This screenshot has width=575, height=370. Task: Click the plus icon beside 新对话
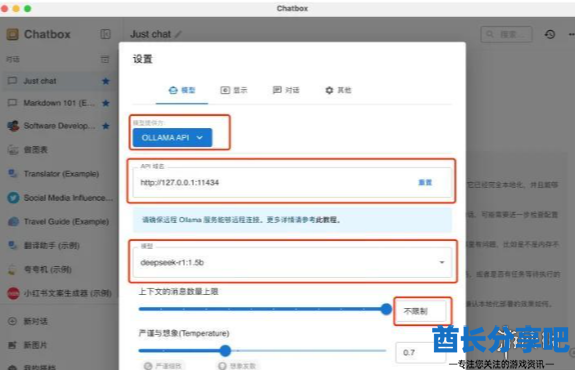[x=12, y=321]
